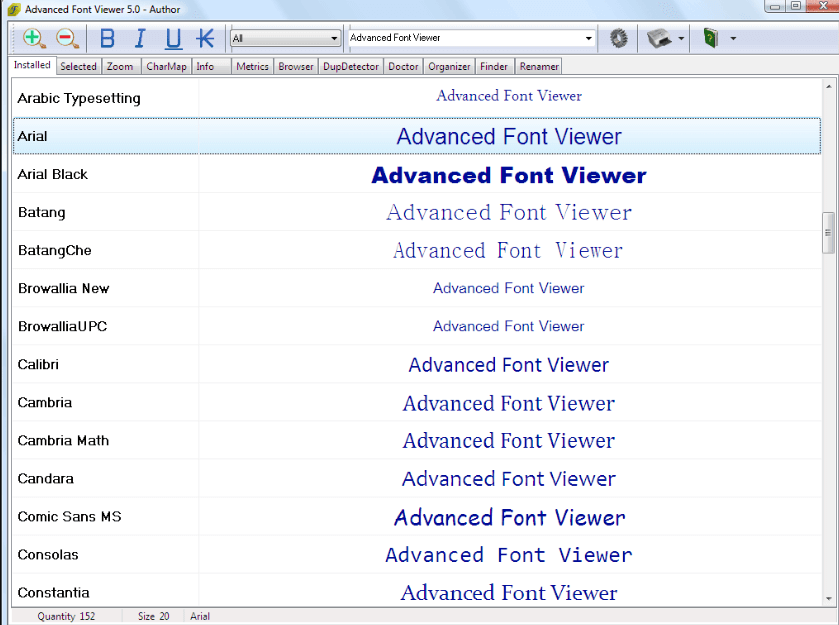The height and width of the screenshot is (625, 839).
Task: Open the Doctor tab
Action: (403, 66)
